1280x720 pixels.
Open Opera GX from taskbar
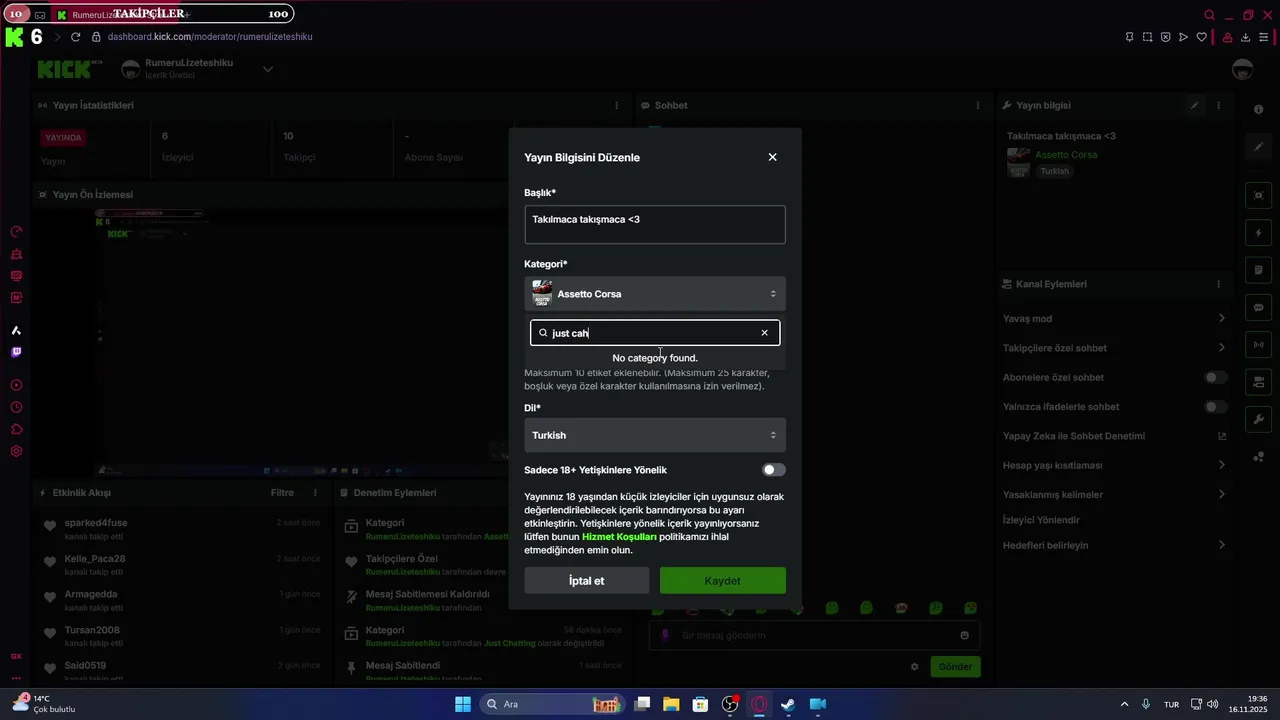point(759,704)
